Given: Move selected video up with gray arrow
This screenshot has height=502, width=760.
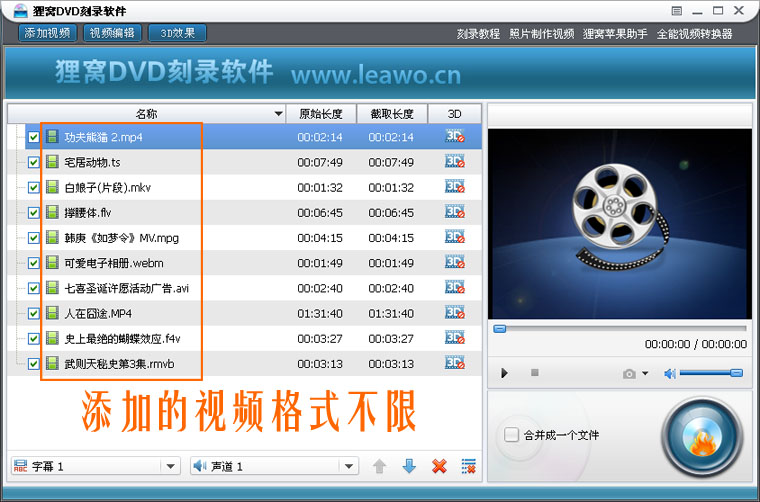Looking at the screenshot, I should 379,466.
